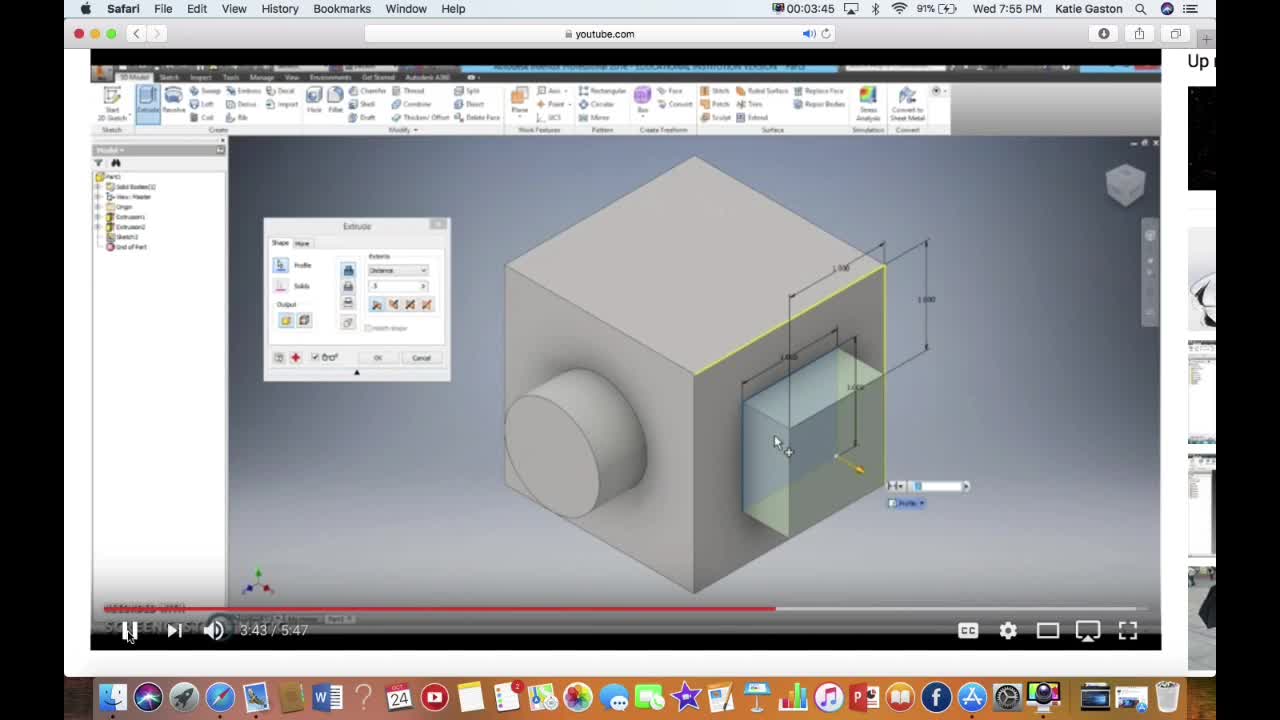Choose Surface output option
Viewport: 1280px width, 720px height.
point(304,320)
